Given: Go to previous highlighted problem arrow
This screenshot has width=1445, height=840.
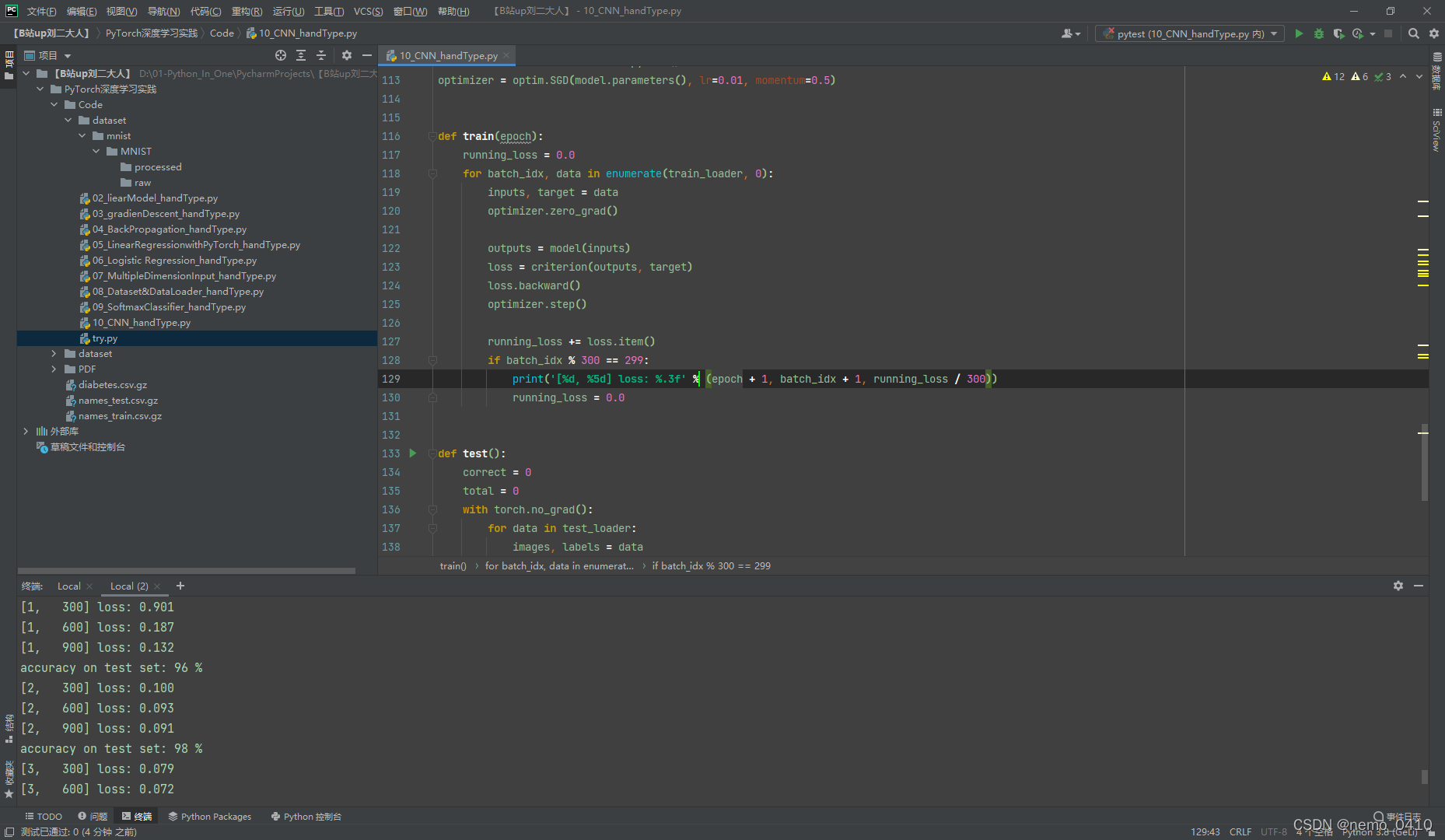Looking at the screenshot, I should 1403,76.
